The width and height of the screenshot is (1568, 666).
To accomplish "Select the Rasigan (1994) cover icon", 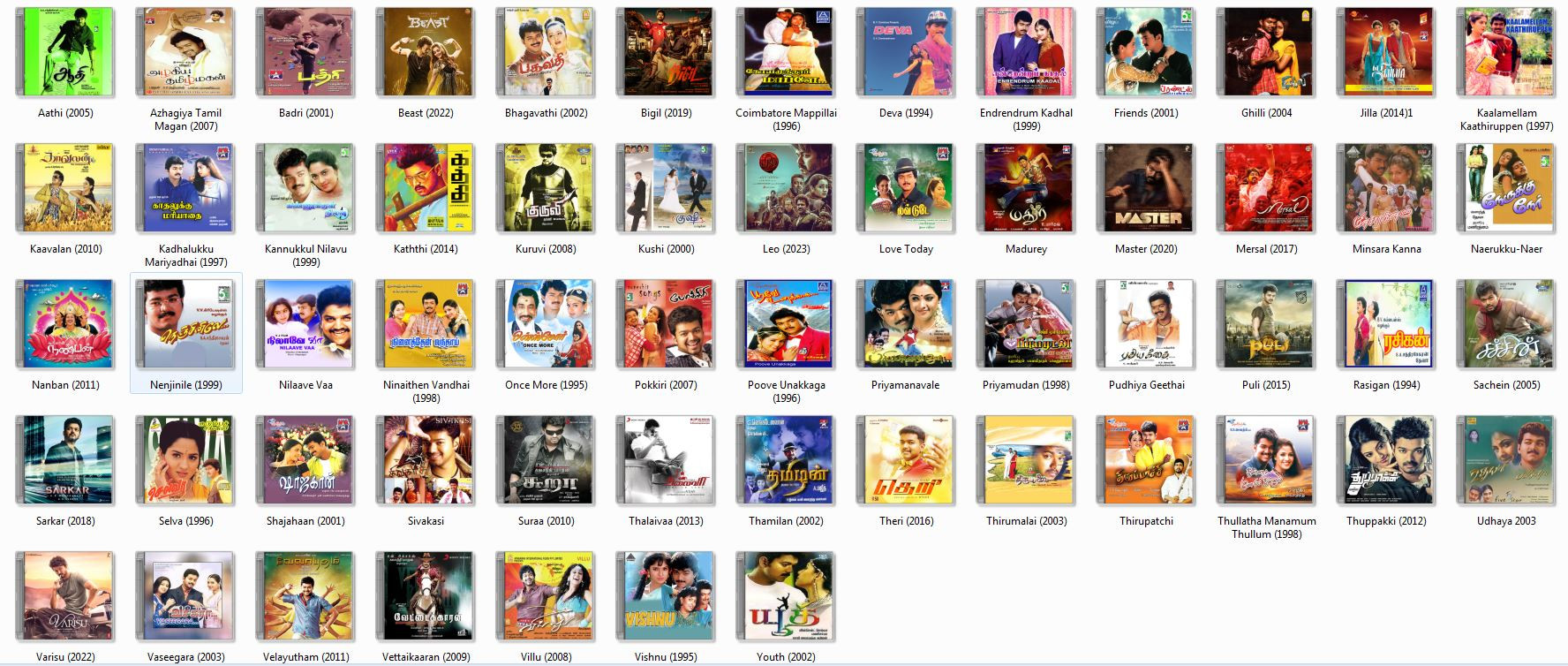I will tap(1386, 325).
